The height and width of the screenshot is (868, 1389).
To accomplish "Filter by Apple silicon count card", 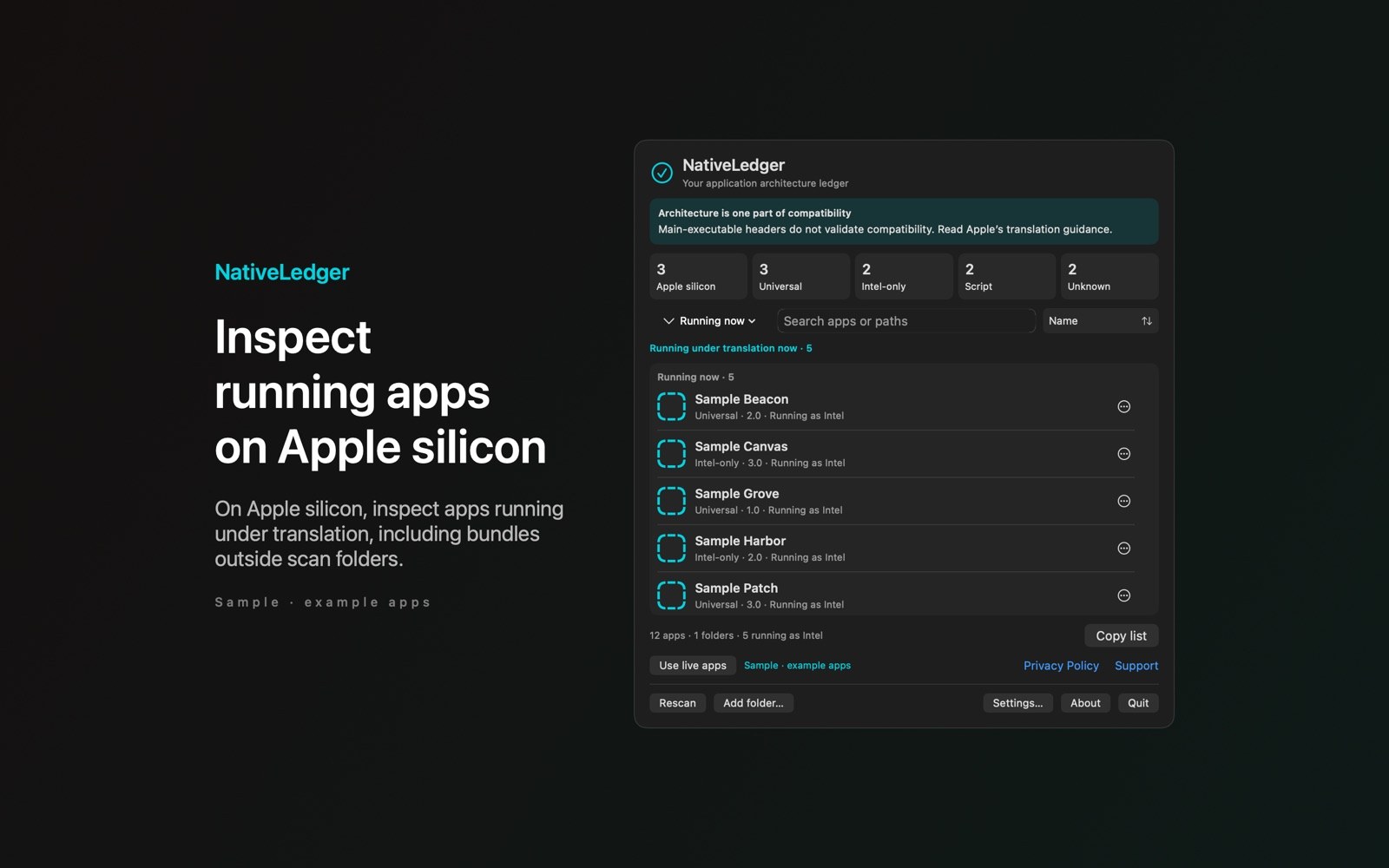I will click(x=698, y=277).
